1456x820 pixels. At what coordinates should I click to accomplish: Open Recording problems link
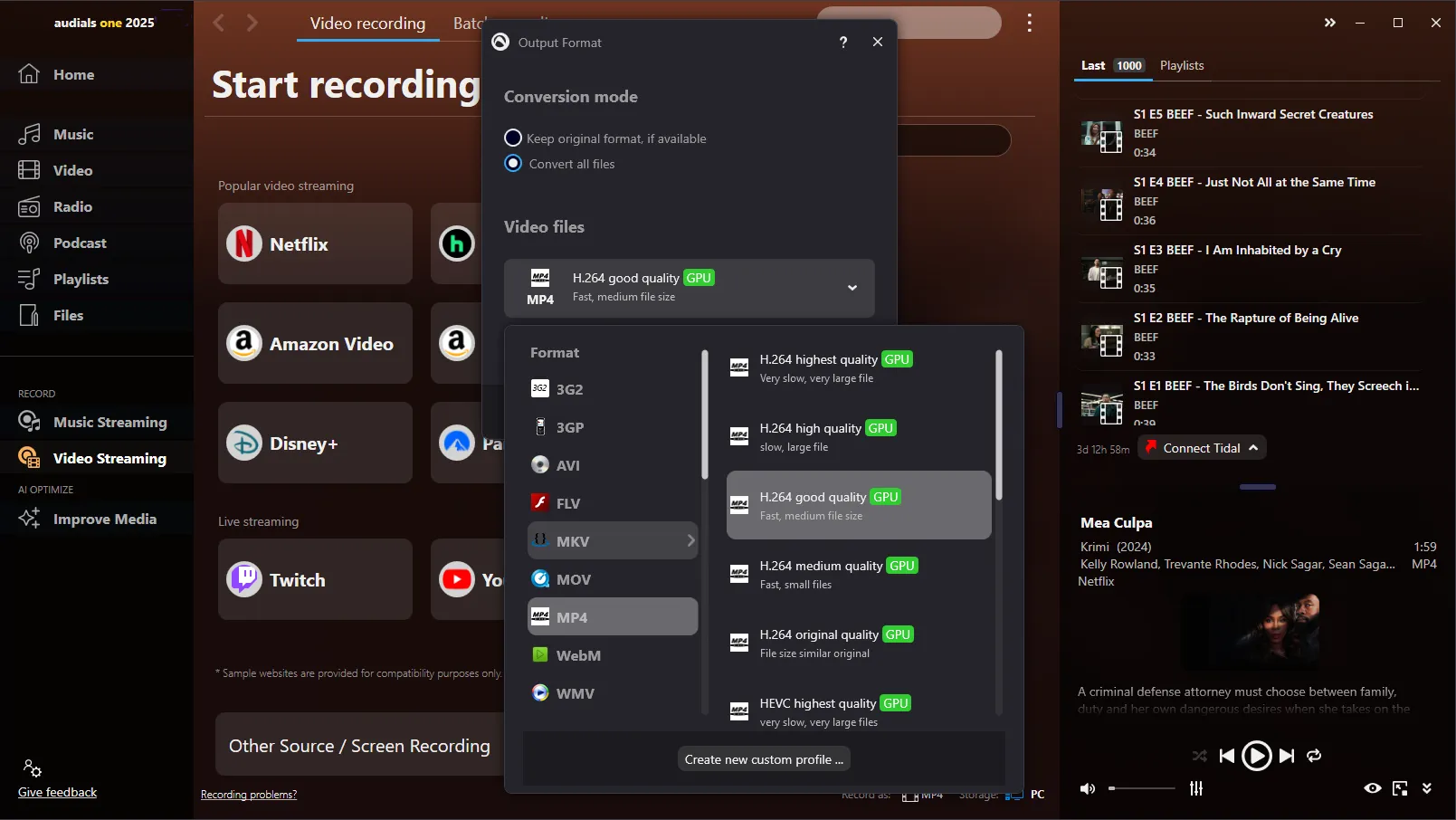(x=249, y=795)
